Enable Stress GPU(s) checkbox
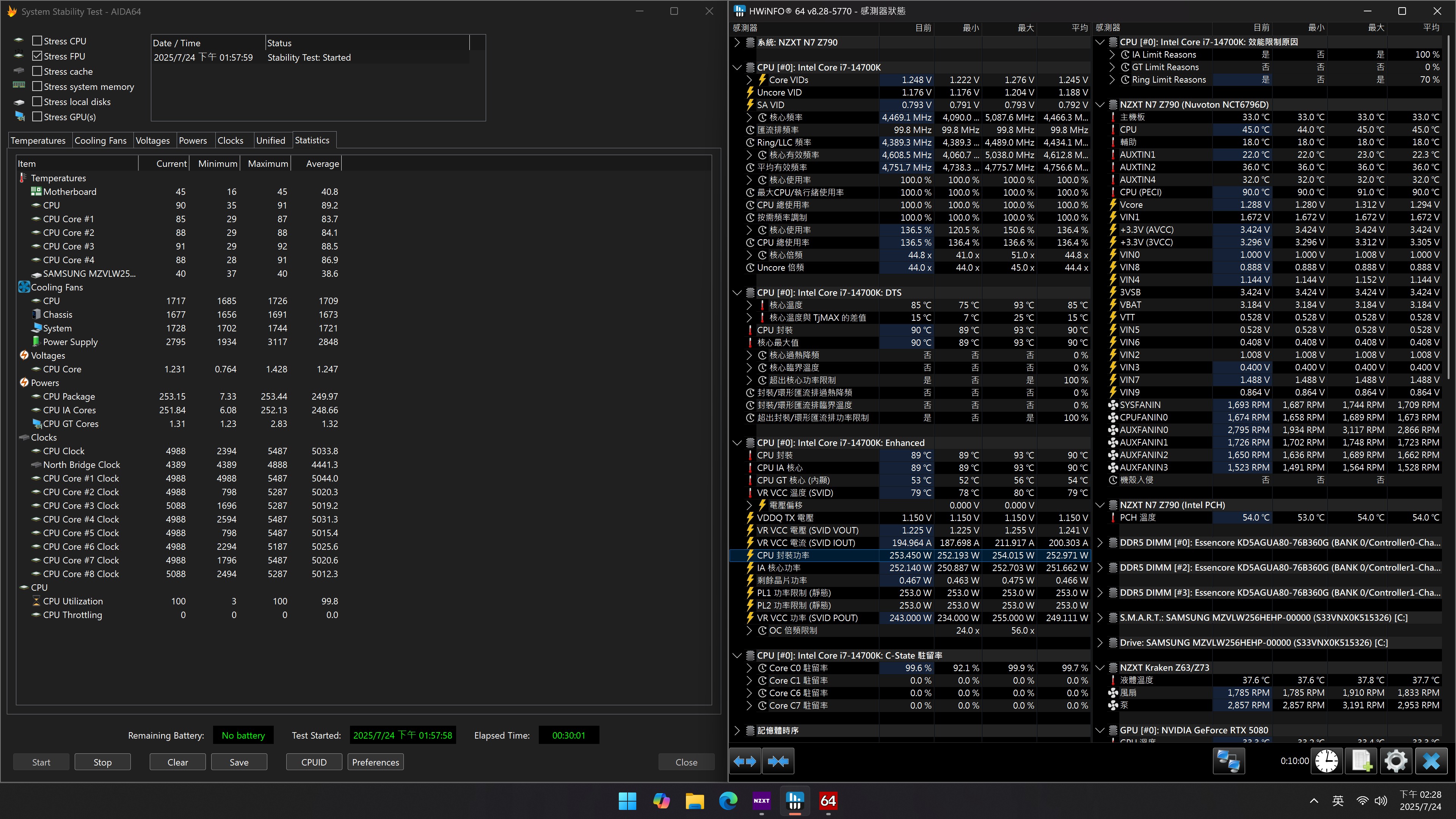This screenshot has height=819, width=1456. click(x=37, y=117)
